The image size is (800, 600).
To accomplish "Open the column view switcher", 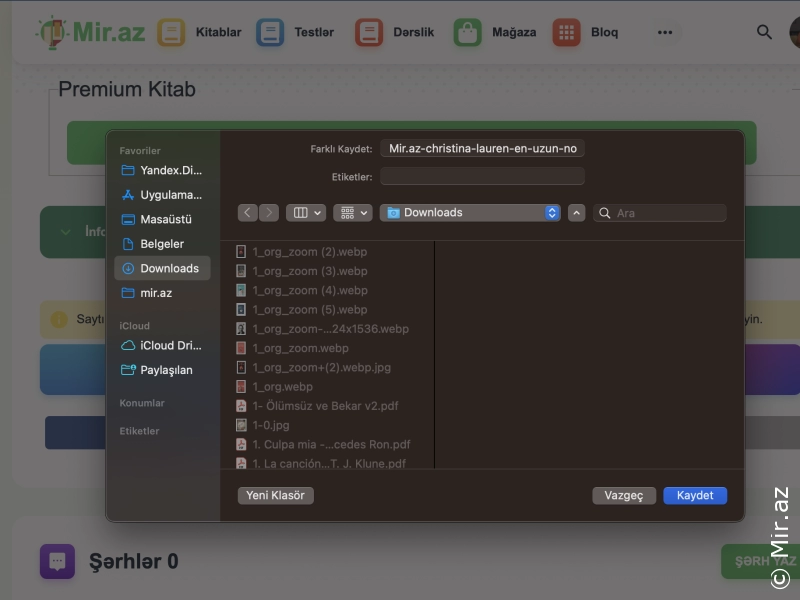I will (305, 213).
